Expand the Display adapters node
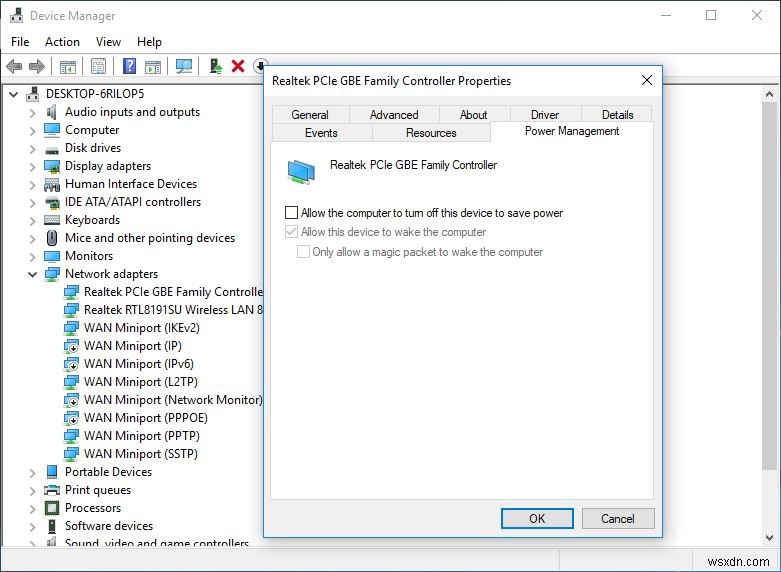Viewport: 781px width, 572px height. tap(32, 167)
